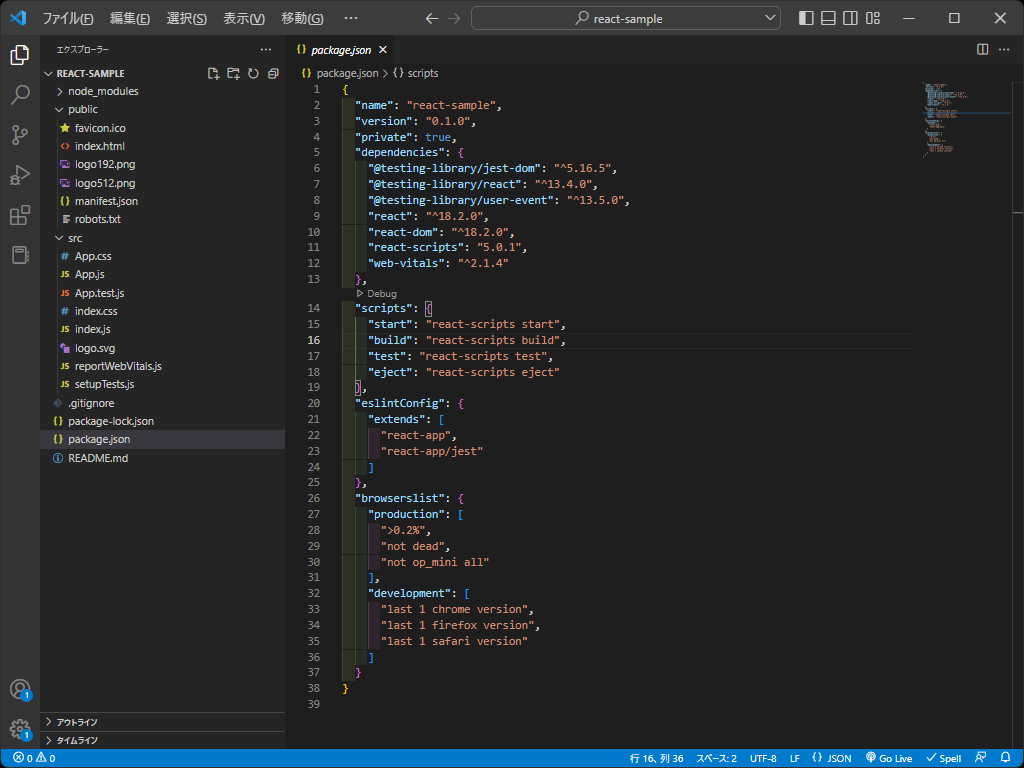Viewport: 1024px width, 768px height.
Task: Refresh the Explorer file tree
Action: [253, 73]
